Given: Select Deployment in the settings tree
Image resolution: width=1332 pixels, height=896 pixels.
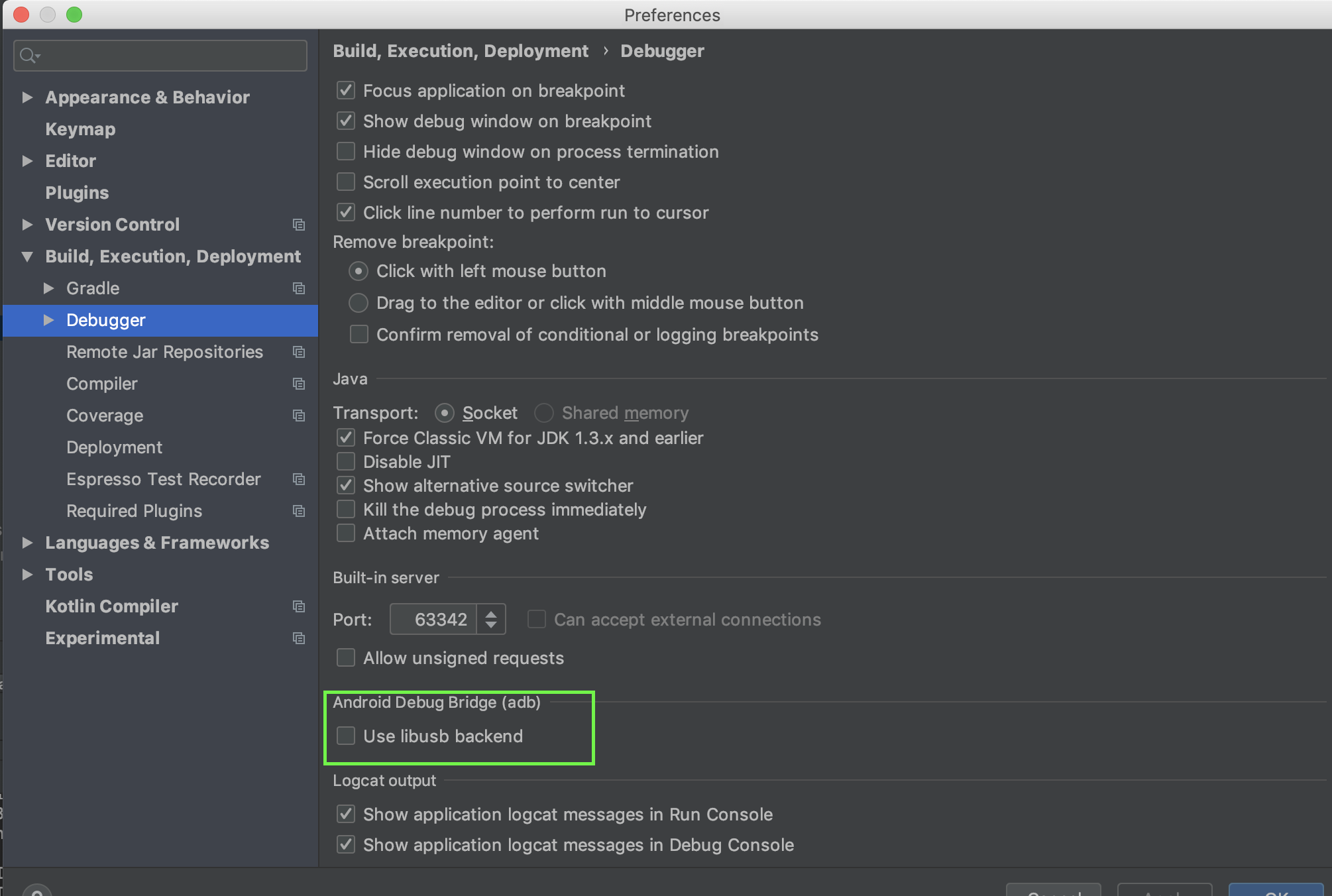Looking at the screenshot, I should [114, 447].
